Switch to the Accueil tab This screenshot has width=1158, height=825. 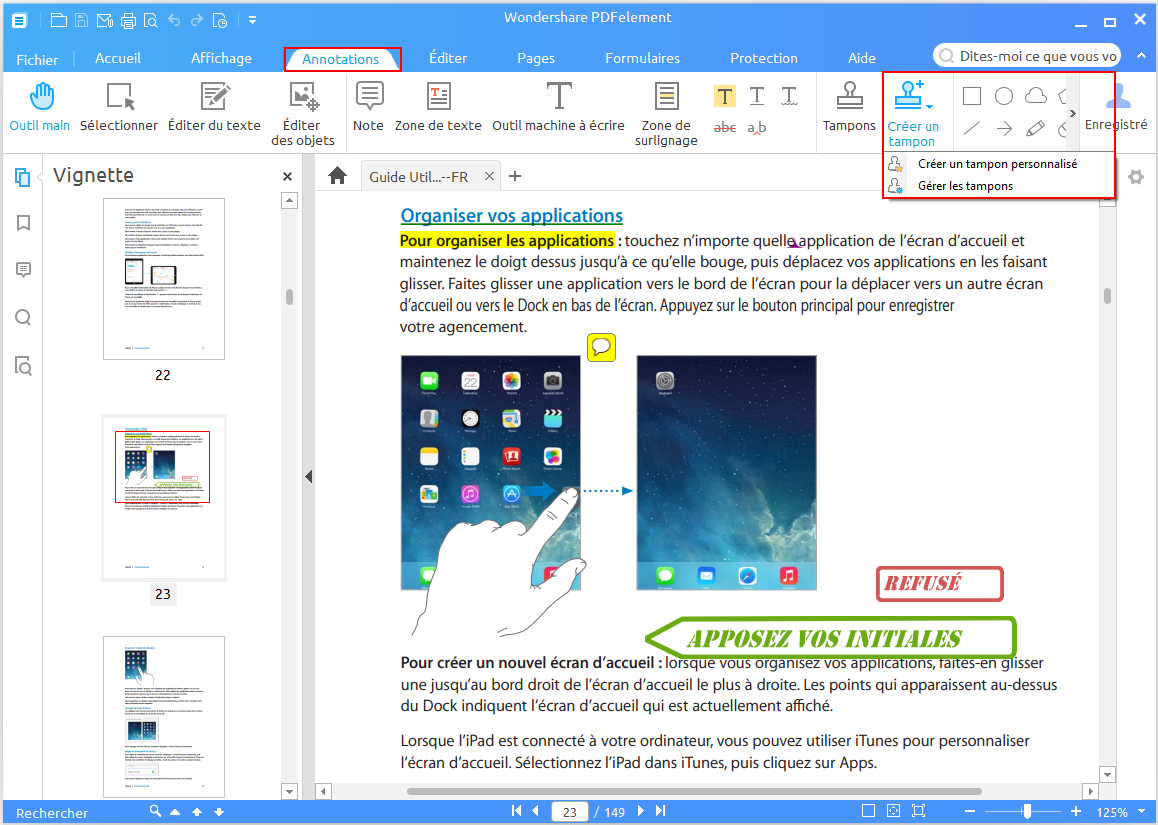click(x=117, y=58)
